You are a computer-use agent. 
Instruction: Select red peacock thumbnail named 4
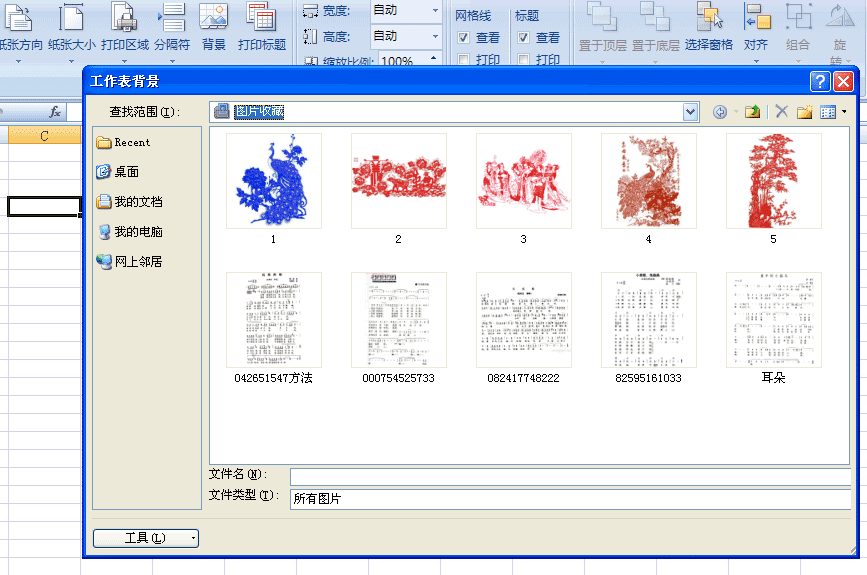(649, 181)
